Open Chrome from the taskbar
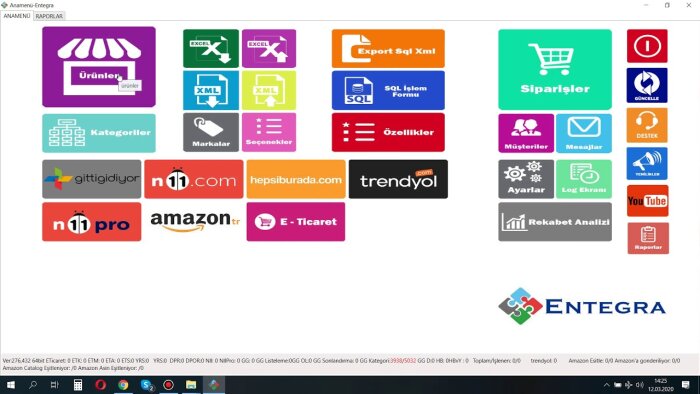The width and height of the screenshot is (700, 394). pyautogui.click(x=123, y=385)
